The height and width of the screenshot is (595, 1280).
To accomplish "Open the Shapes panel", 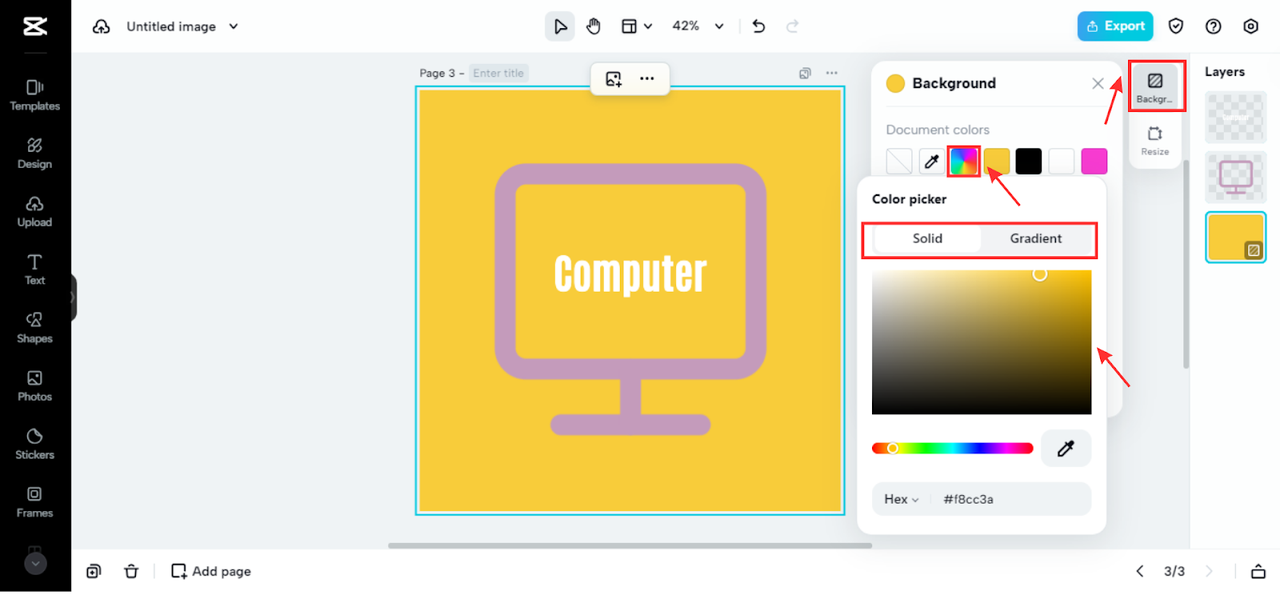I will [x=35, y=327].
